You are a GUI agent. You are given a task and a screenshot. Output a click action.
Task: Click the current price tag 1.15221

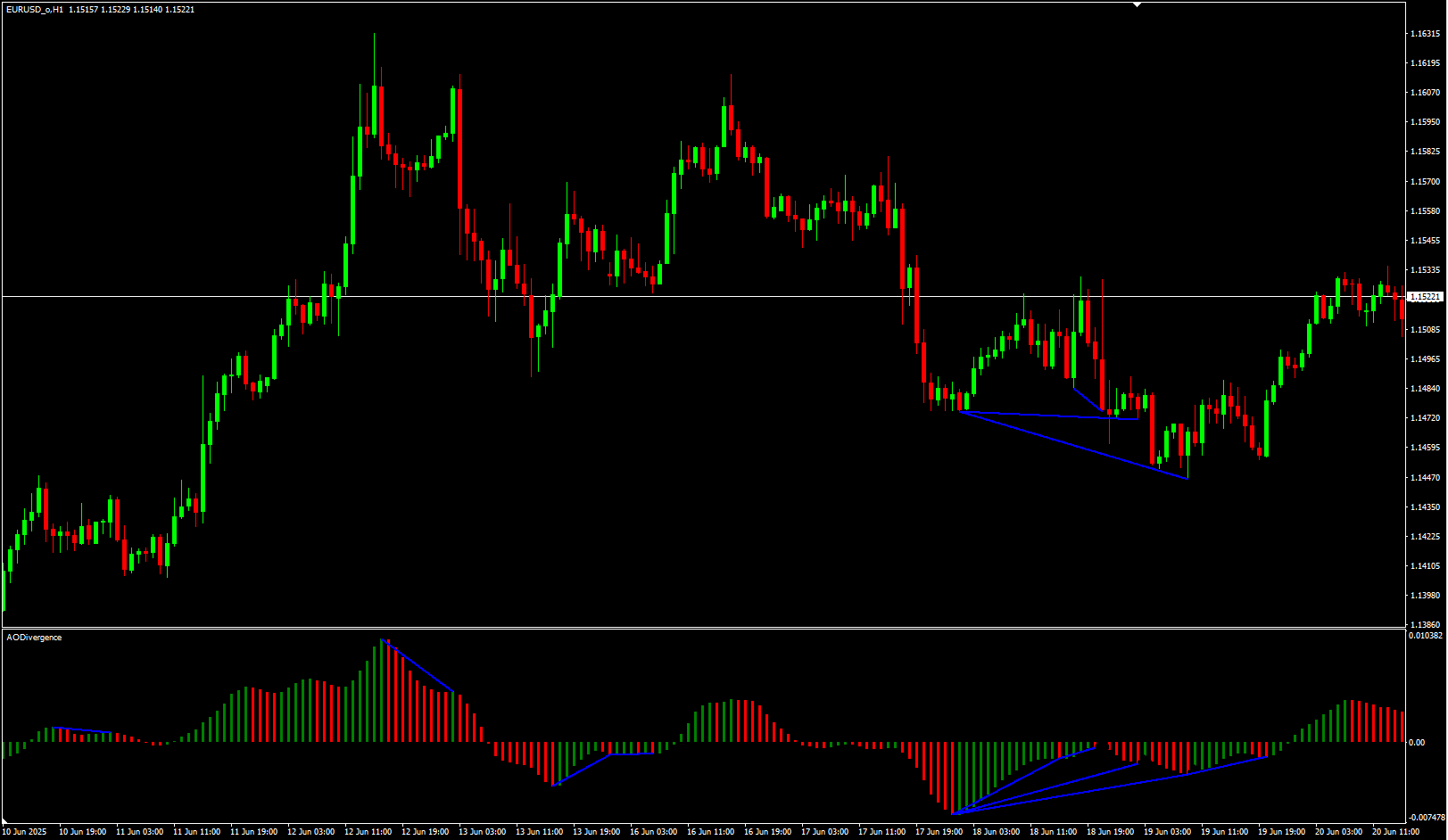tap(1424, 296)
